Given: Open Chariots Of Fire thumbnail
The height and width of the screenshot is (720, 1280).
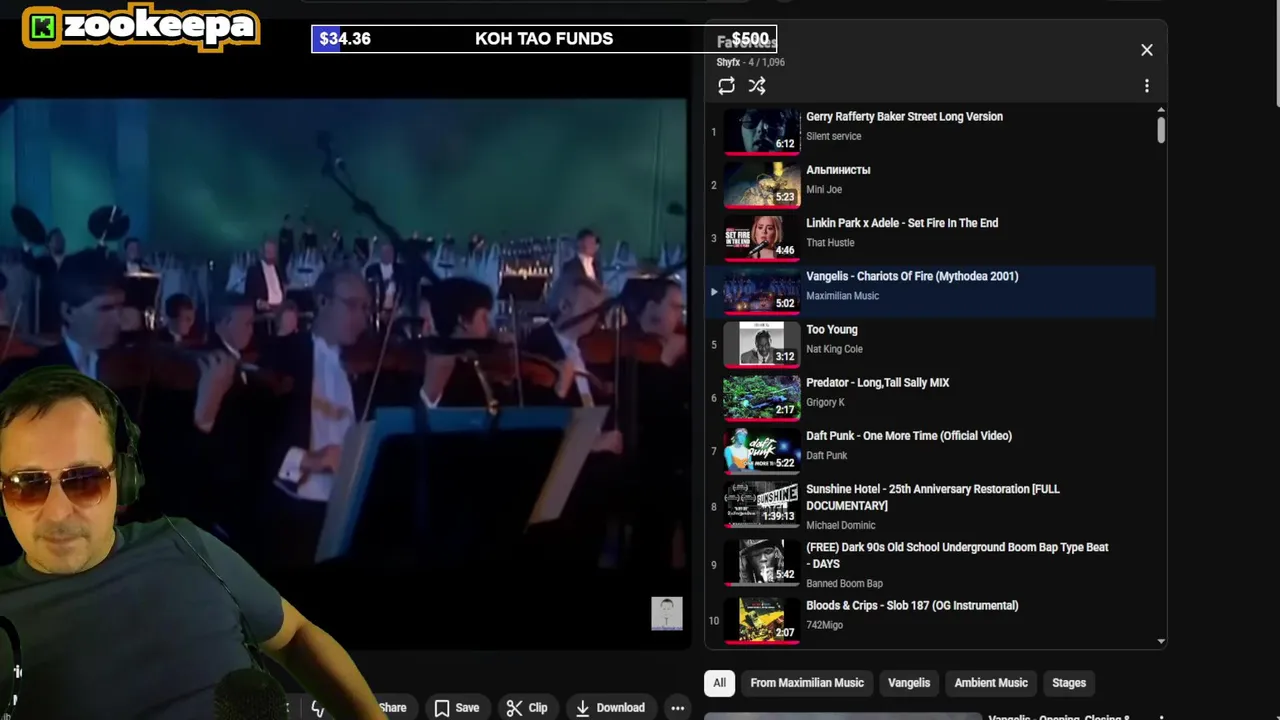Looking at the screenshot, I should coord(762,291).
